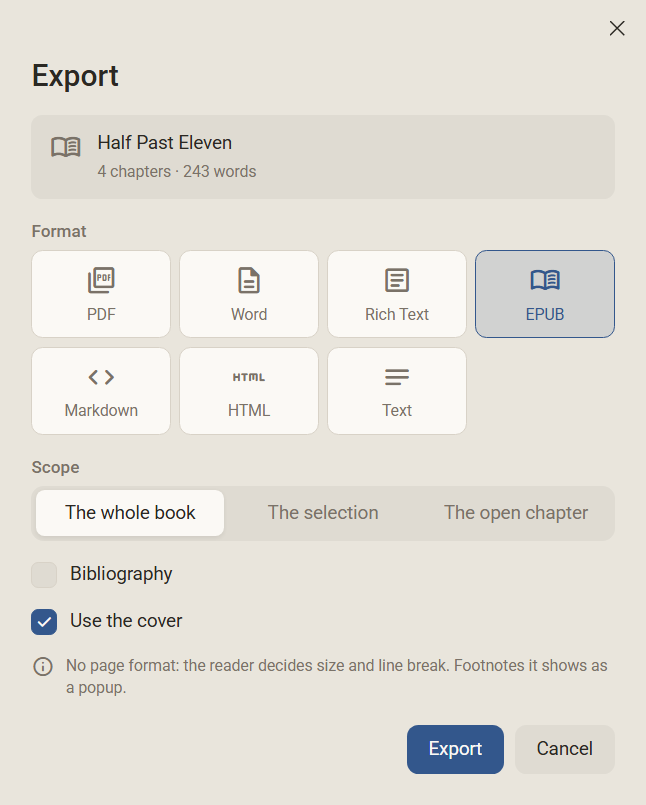Click the Scope section label
Image resolution: width=646 pixels, height=805 pixels.
(x=55, y=467)
